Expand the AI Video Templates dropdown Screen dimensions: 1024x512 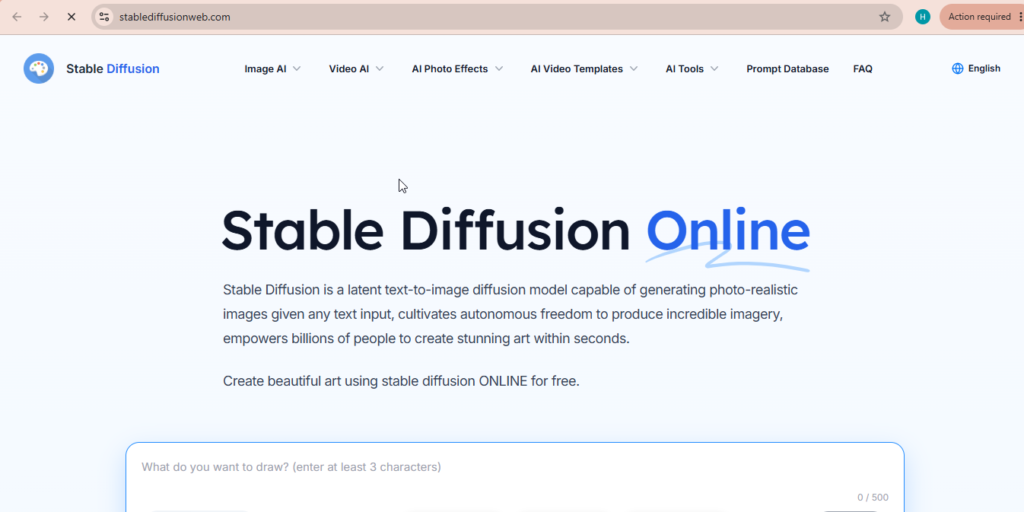[584, 69]
